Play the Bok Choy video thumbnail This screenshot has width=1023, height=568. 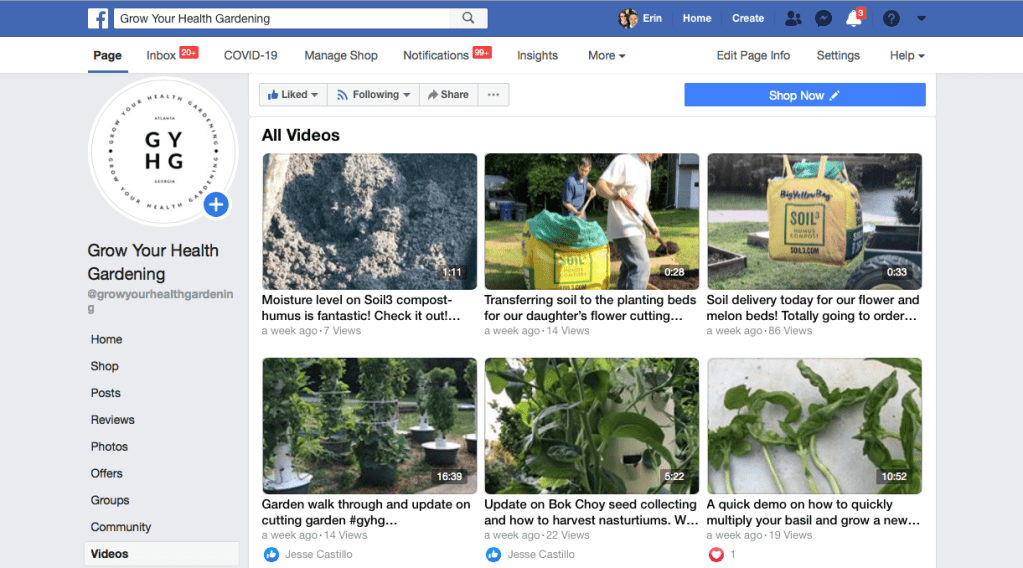(592, 426)
